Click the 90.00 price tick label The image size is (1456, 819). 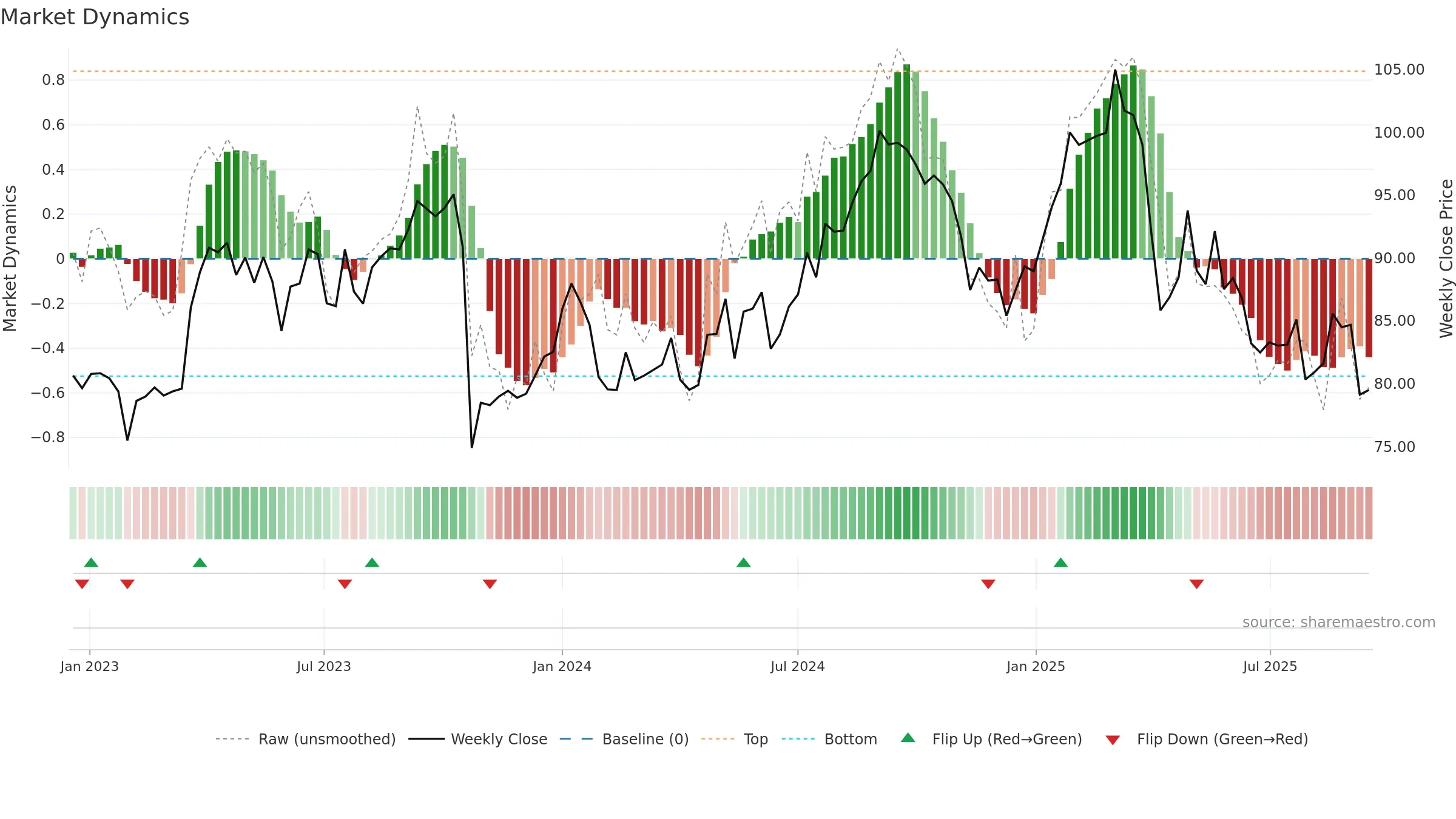tap(1395, 258)
